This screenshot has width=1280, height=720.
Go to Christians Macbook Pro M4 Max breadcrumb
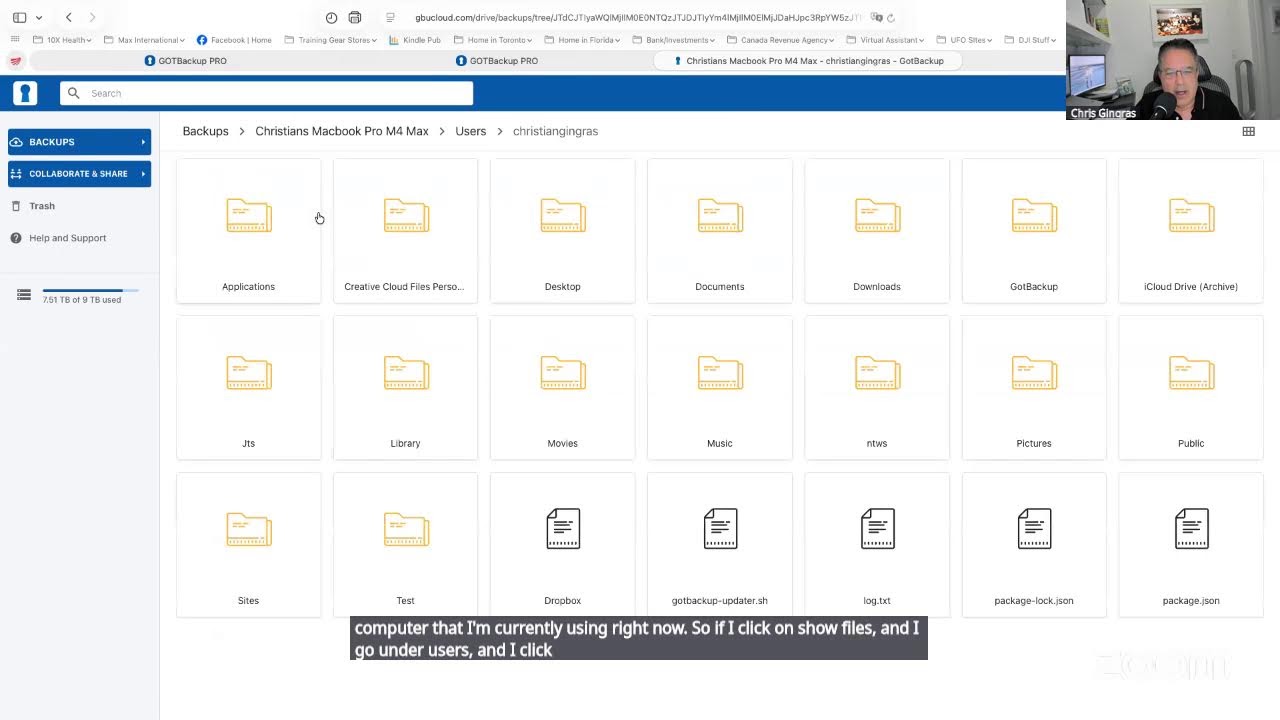342,131
